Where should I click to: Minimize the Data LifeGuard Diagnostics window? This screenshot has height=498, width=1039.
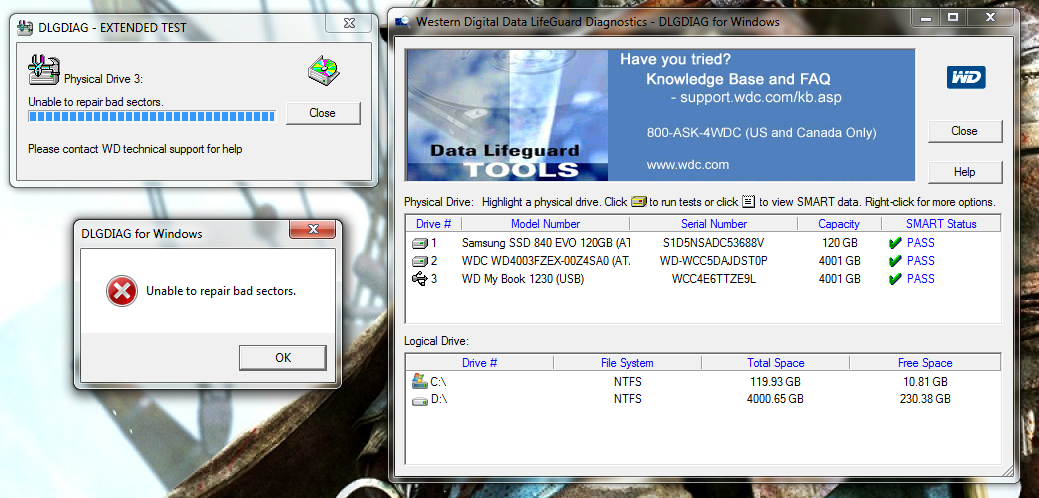point(926,17)
